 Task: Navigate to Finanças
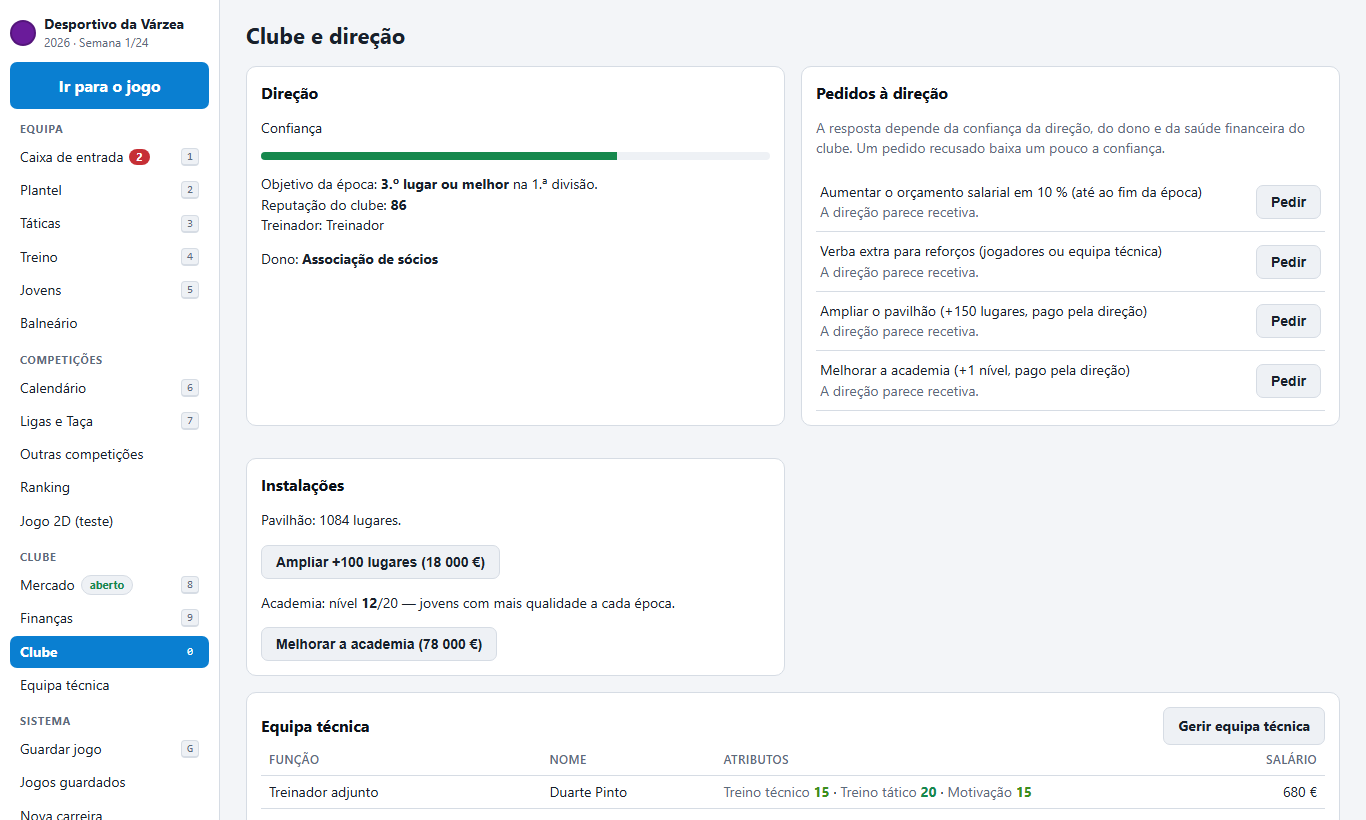pos(109,618)
